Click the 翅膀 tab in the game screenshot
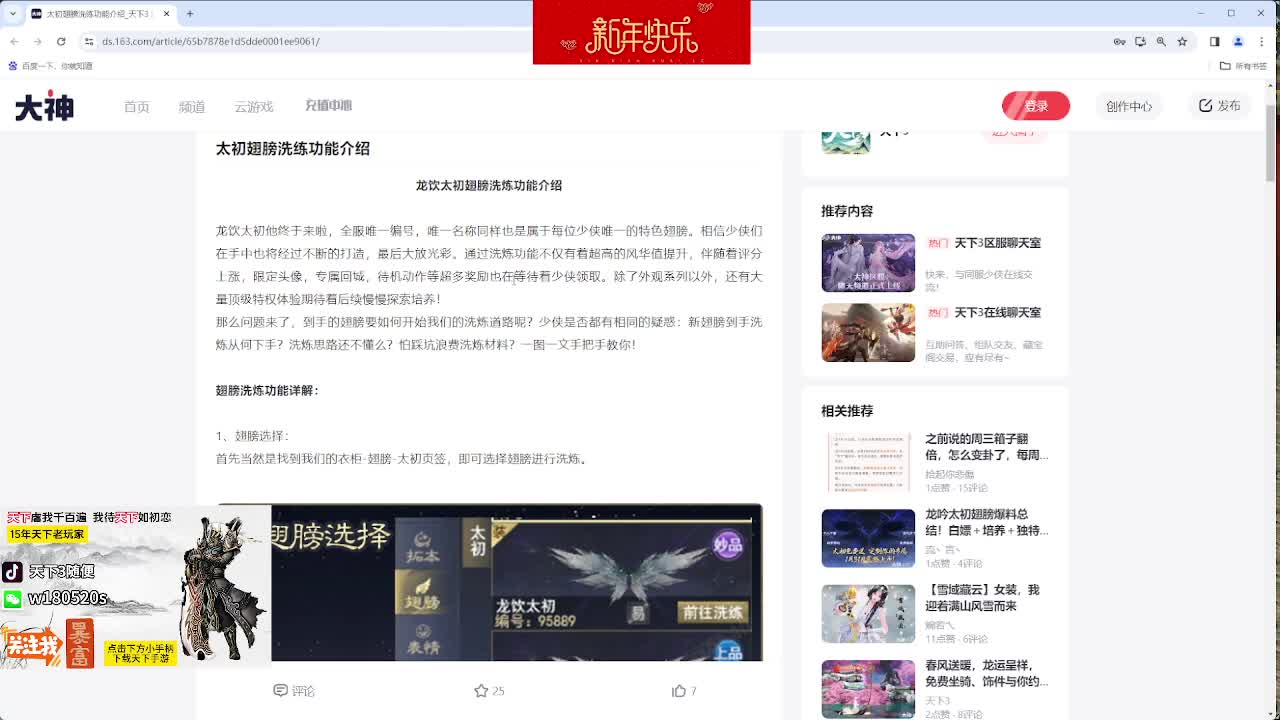The height and width of the screenshot is (720, 1280). [422, 592]
